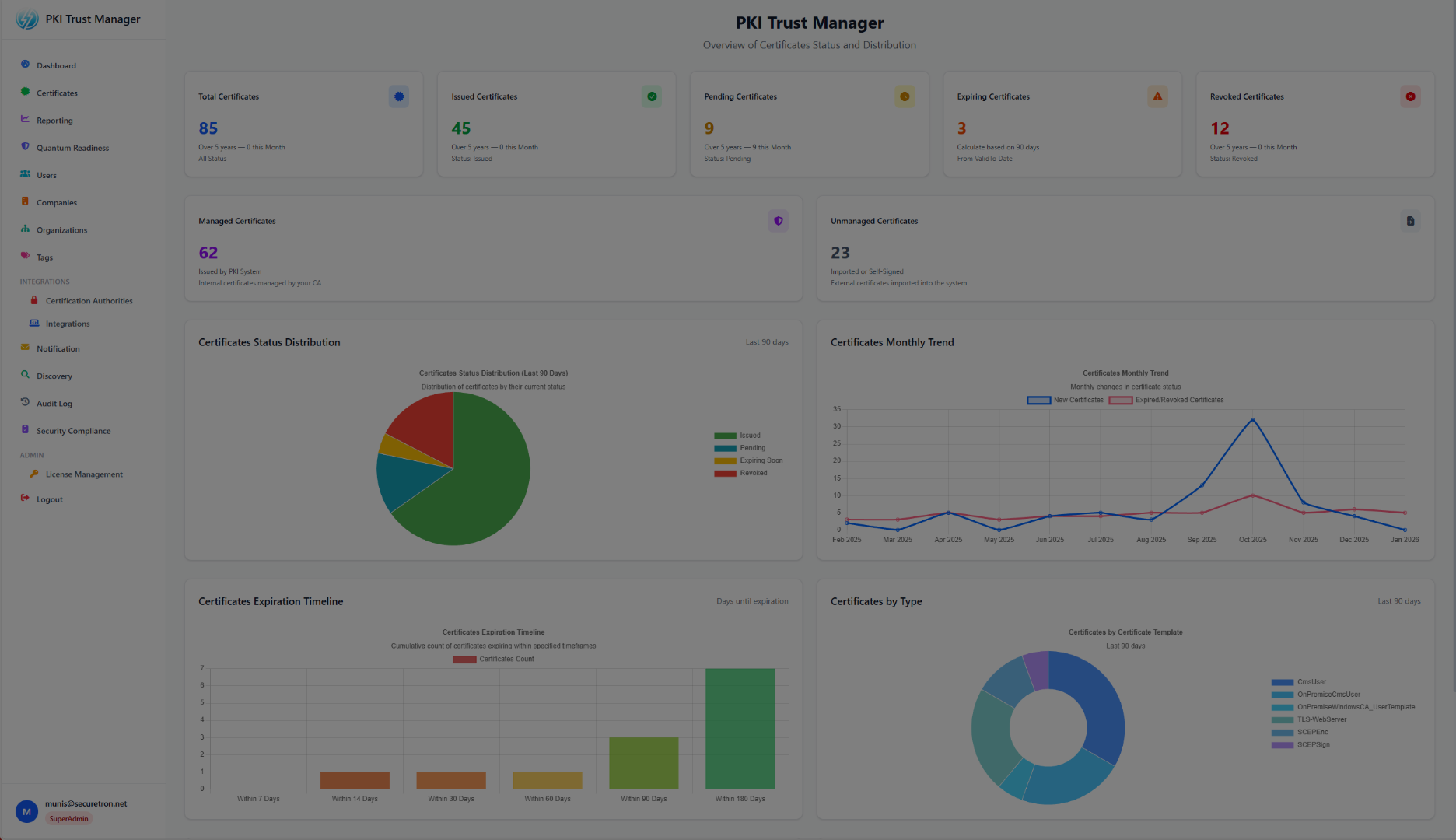
Task: Click the Within 90 Days bar
Action: (644, 763)
